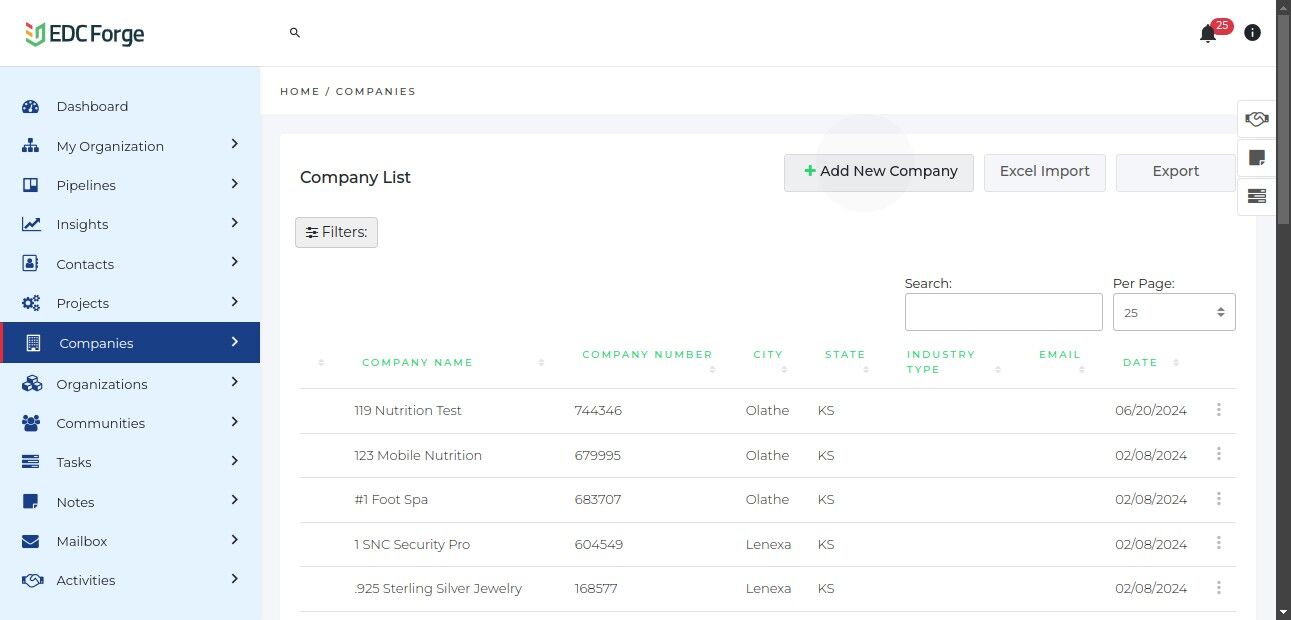Open the Mailbox sidebar item
The image size is (1291, 620).
click(x=130, y=541)
